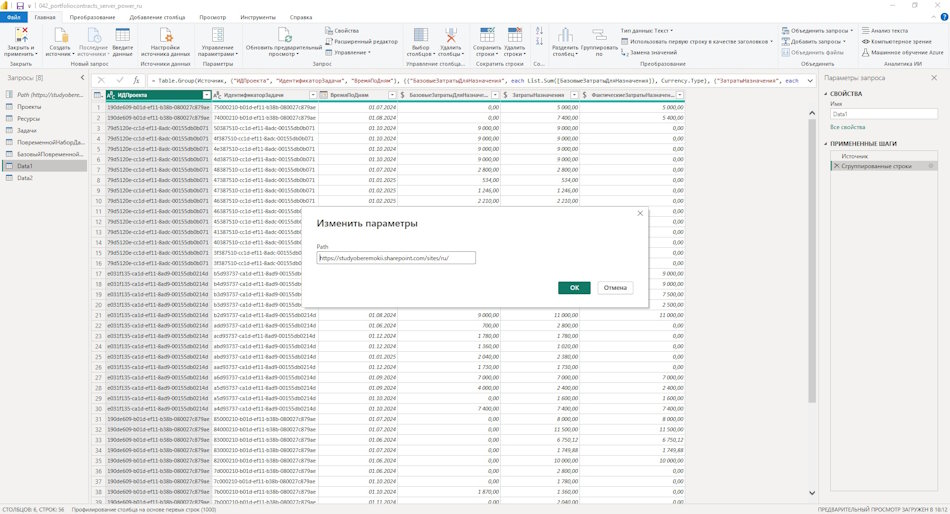Click Отмена in the dialog
The width and height of the screenshot is (950, 514).
coord(615,288)
